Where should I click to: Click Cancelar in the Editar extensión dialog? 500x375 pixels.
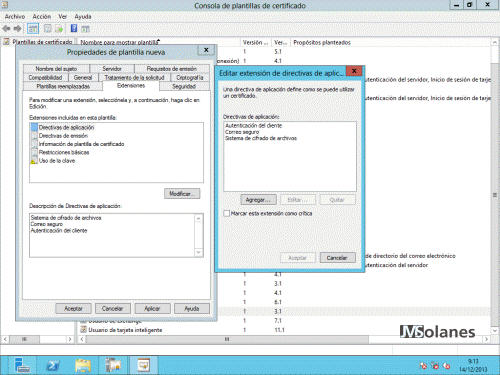click(x=337, y=258)
